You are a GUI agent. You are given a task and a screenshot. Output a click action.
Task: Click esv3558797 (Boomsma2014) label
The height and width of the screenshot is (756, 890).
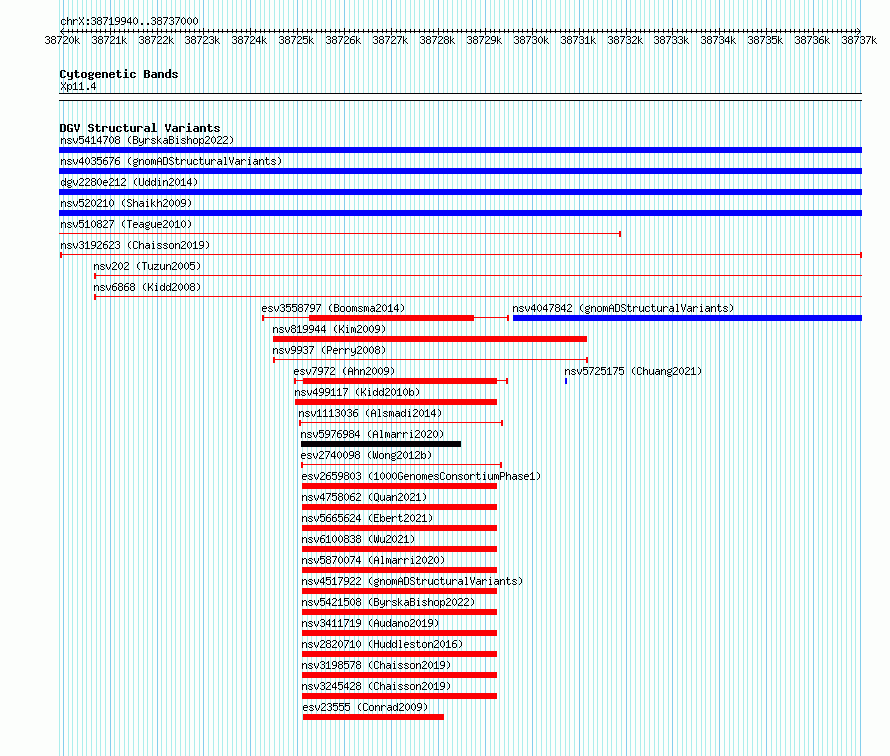pos(333,308)
